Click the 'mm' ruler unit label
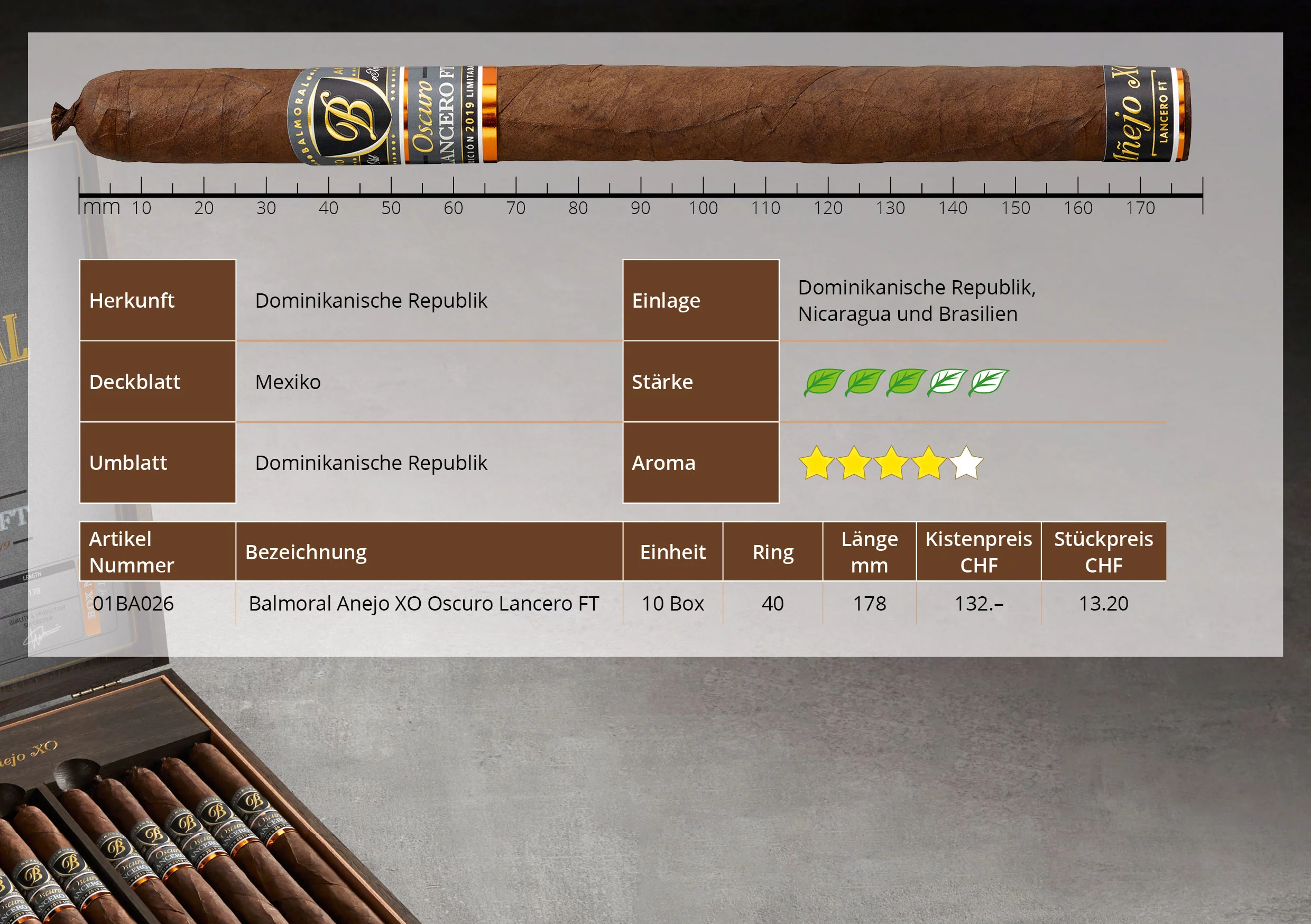The width and height of the screenshot is (1311, 924). pos(101,207)
